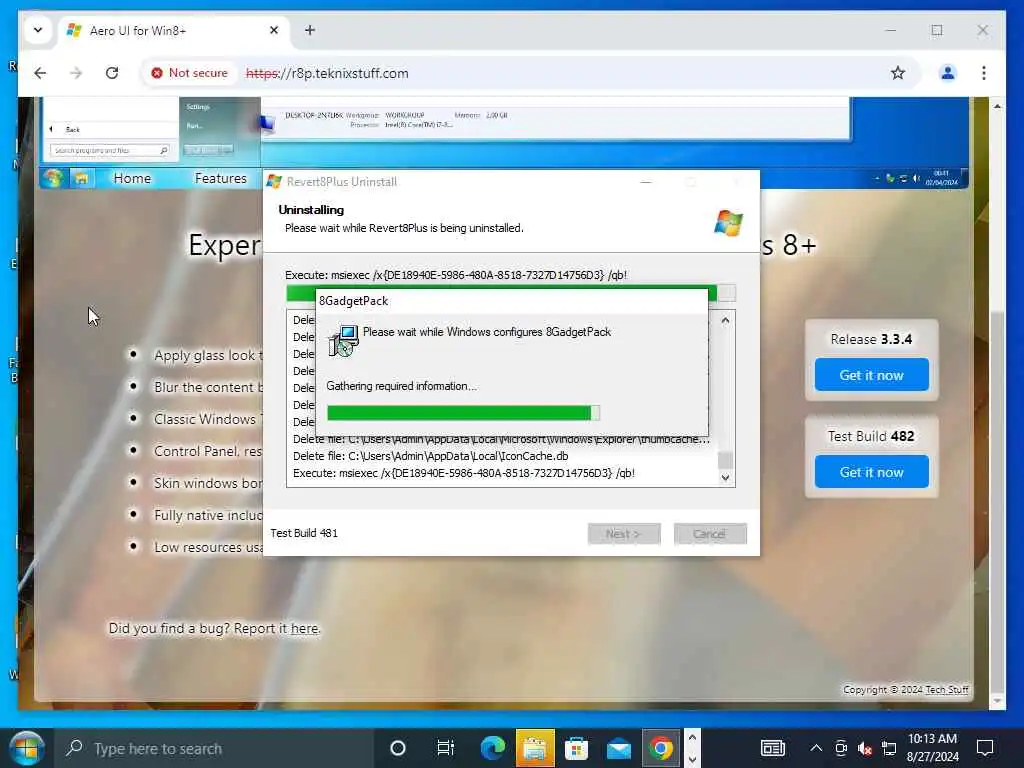Image resolution: width=1024 pixels, height=768 pixels.
Task: Open Mail app from taskbar
Action: tap(618, 748)
